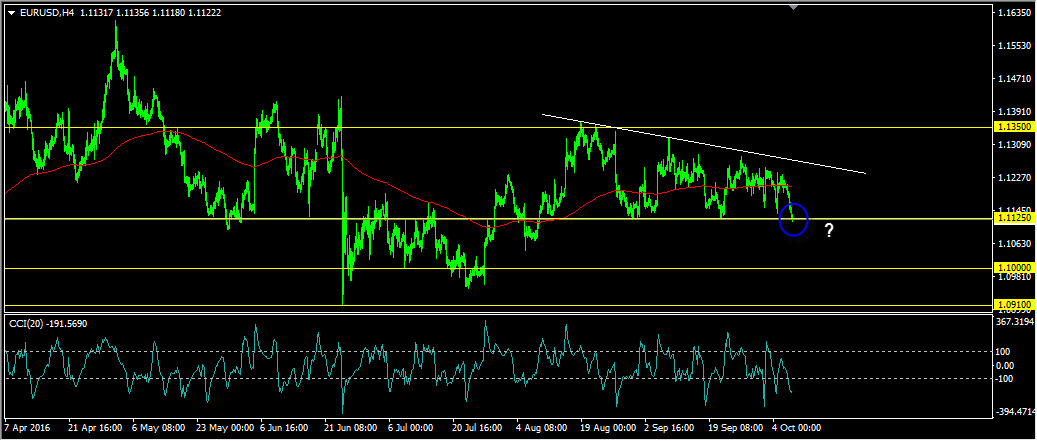This screenshot has height=441, width=1037.
Task: Select the yellow 1.11250 price level label
Action: (x=1014, y=219)
